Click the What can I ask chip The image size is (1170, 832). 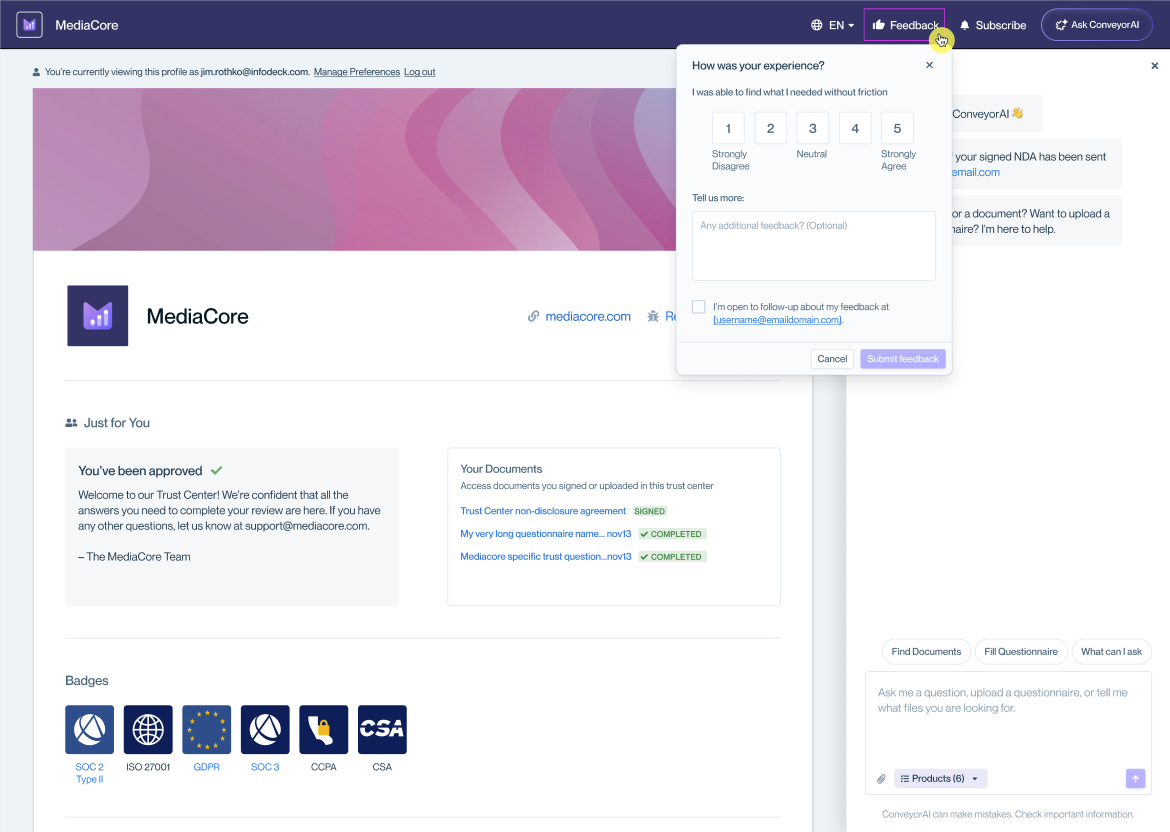click(1111, 651)
